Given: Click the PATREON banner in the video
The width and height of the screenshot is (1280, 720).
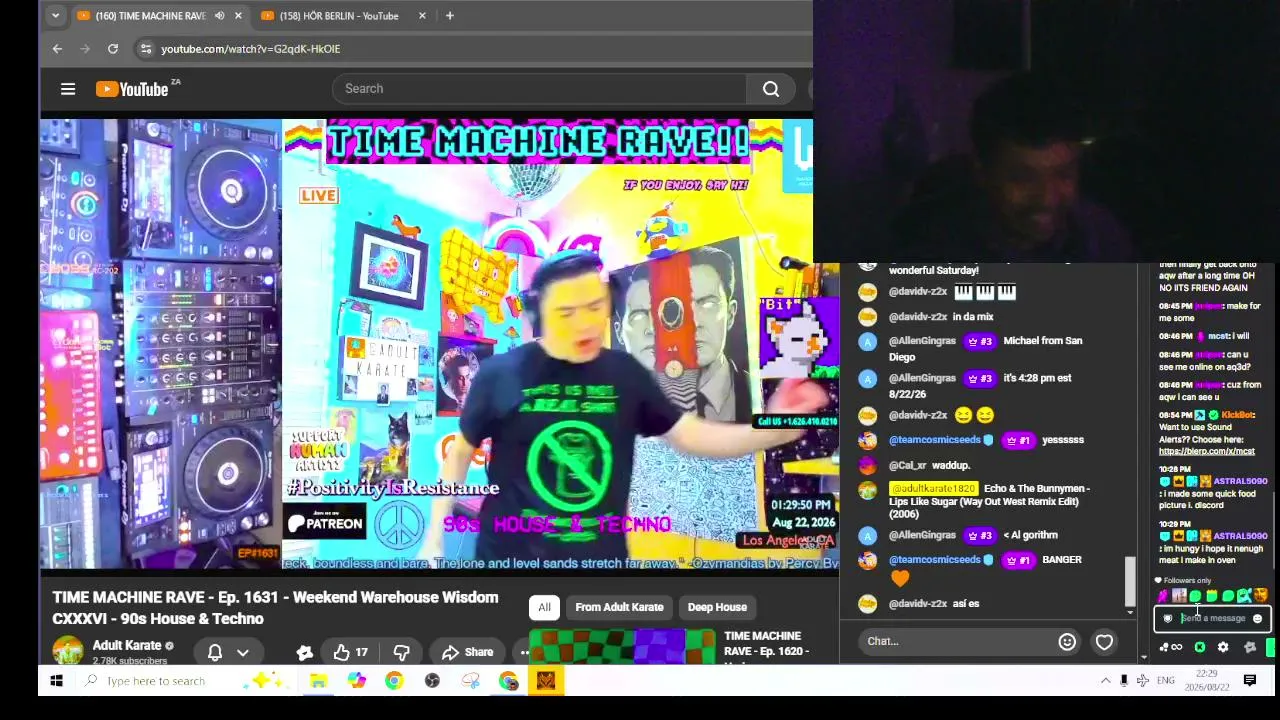Looking at the screenshot, I should [x=325, y=521].
